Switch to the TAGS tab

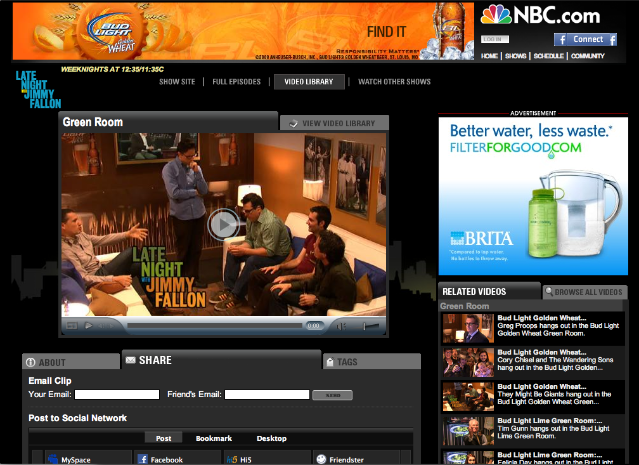tap(371, 361)
